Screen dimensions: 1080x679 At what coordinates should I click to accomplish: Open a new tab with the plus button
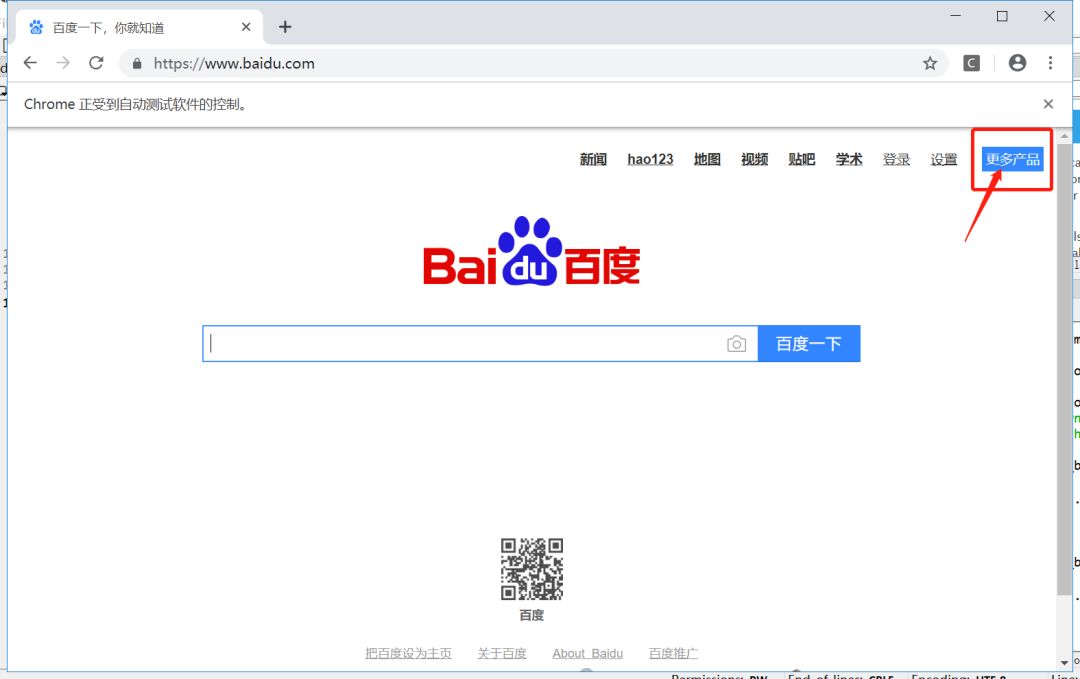click(285, 27)
